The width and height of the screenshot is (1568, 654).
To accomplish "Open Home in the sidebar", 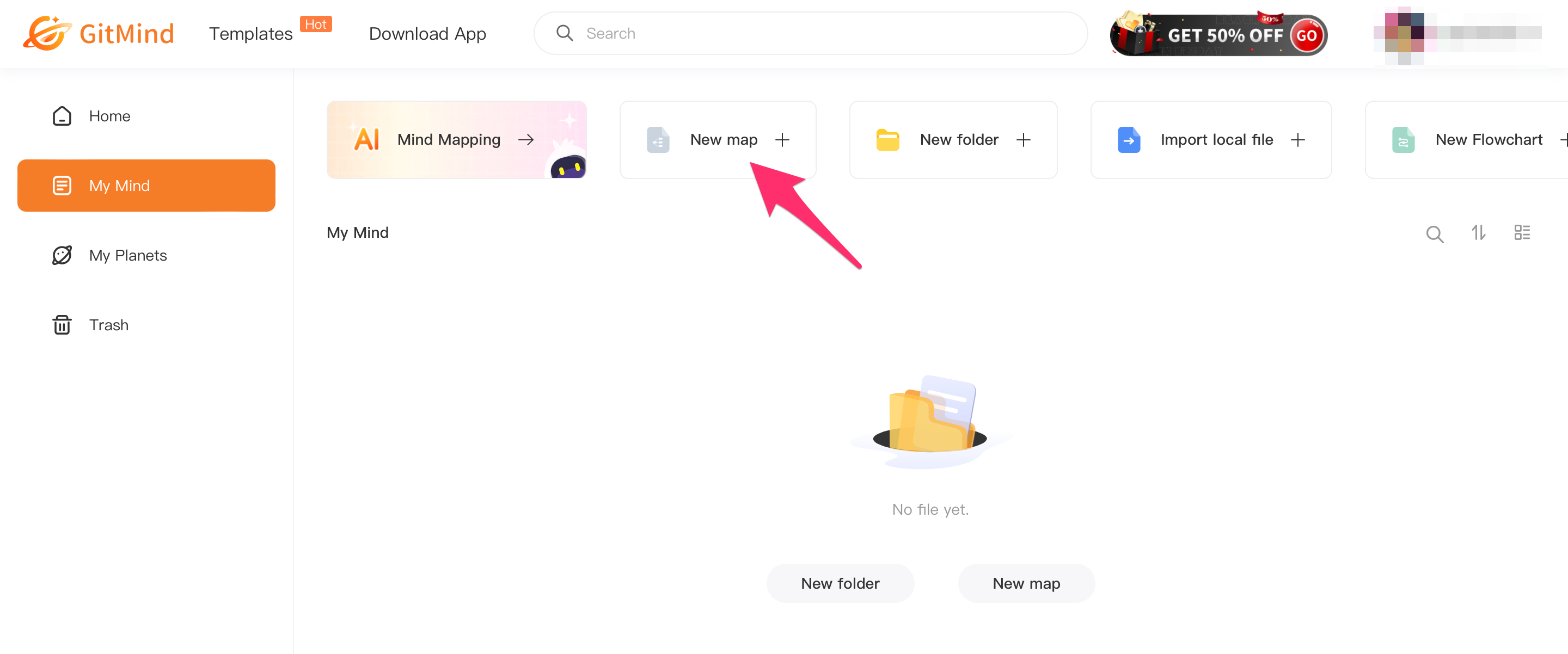I will (x=109, y=116).
